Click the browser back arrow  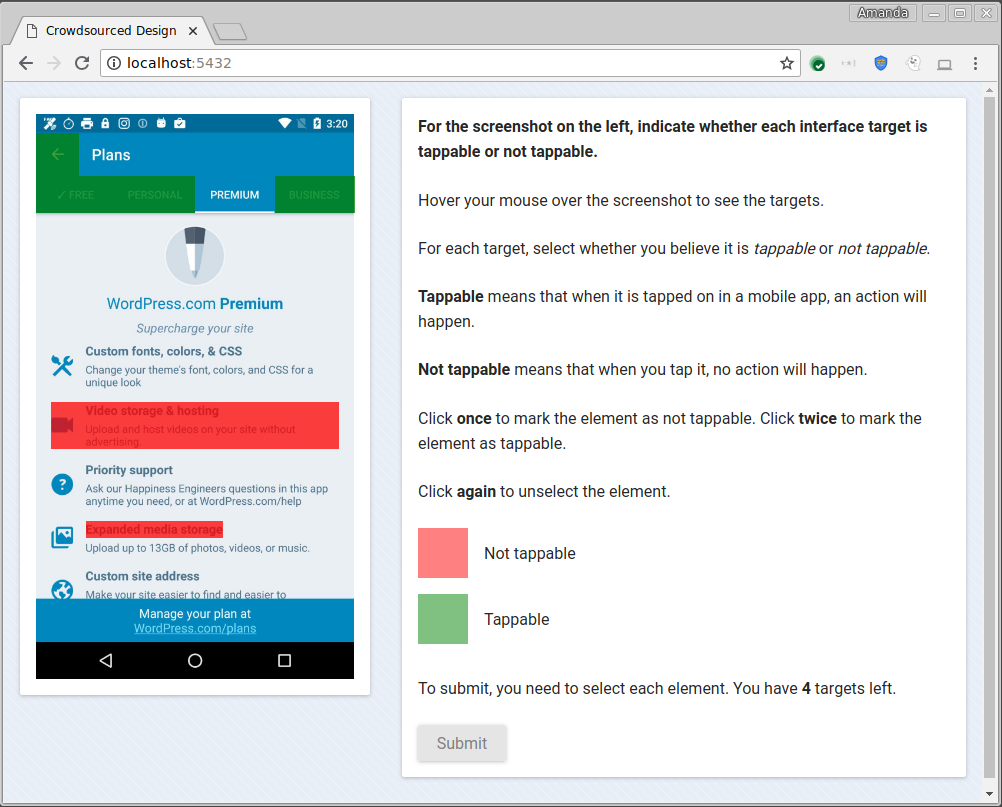(26, 63)
